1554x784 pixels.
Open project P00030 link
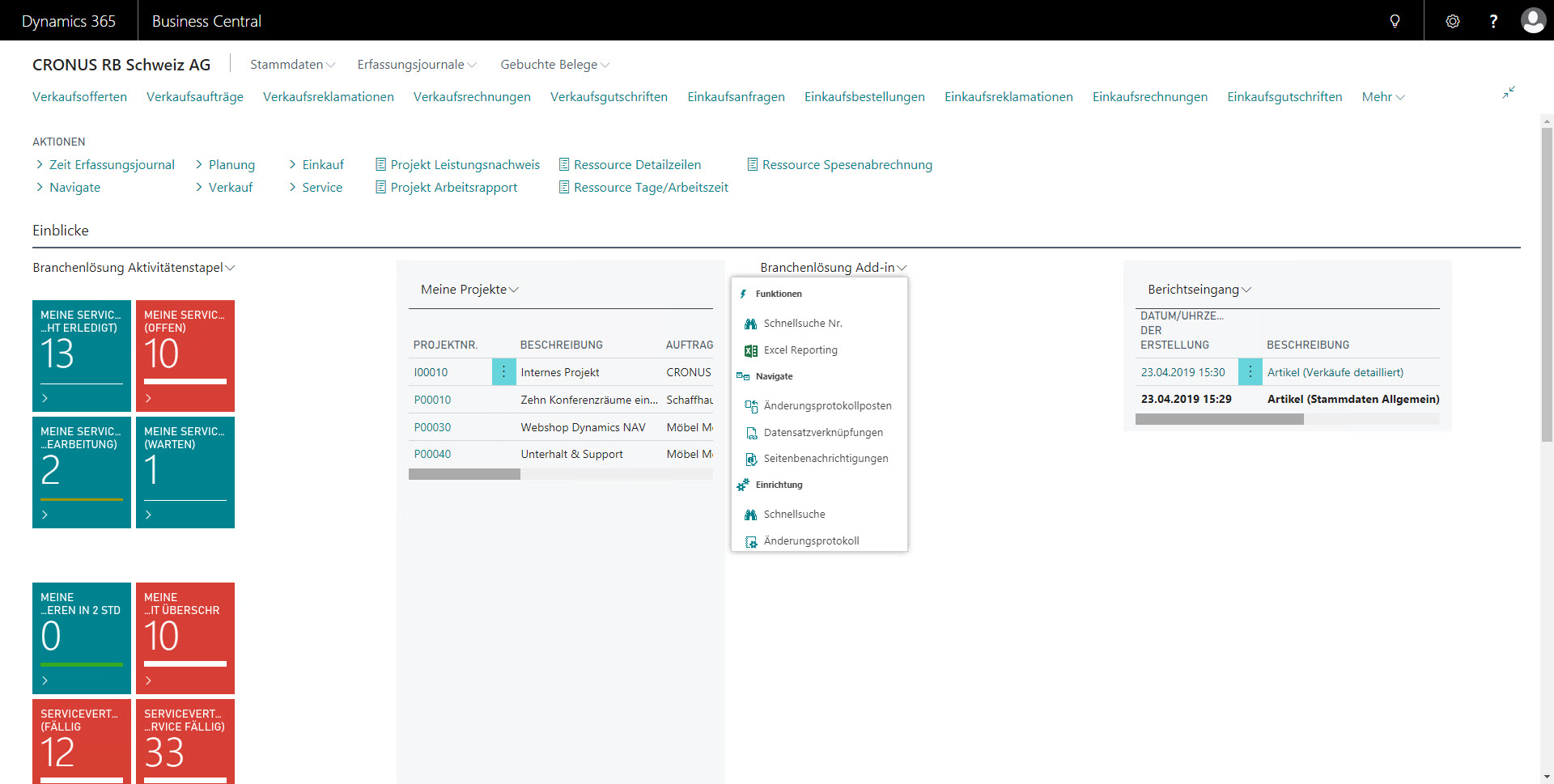click(432, 427)
